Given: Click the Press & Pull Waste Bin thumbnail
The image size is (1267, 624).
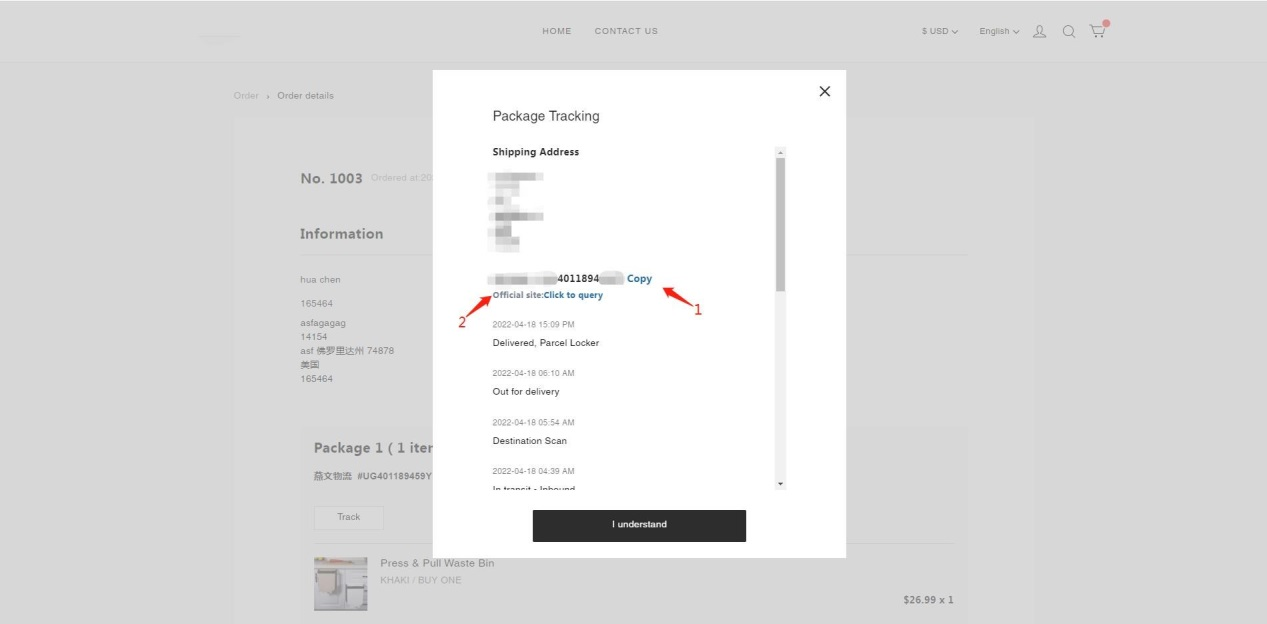Looking at the screenshot, I should (340, 584).
